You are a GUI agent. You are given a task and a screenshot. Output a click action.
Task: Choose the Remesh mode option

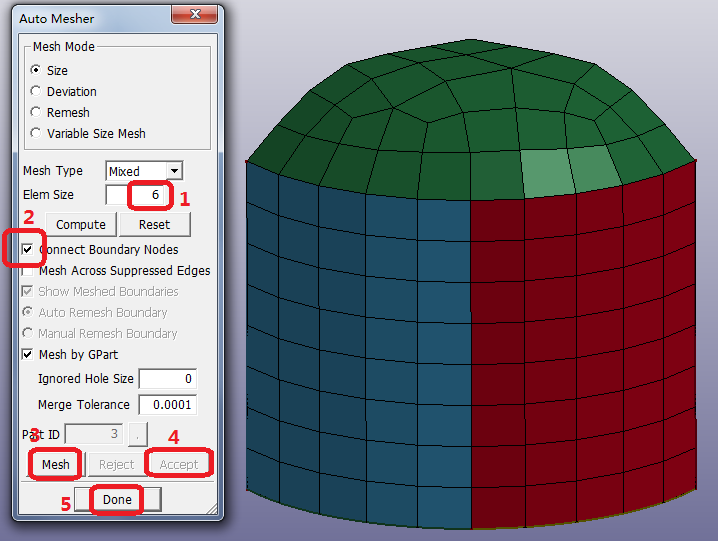(36, 113)
